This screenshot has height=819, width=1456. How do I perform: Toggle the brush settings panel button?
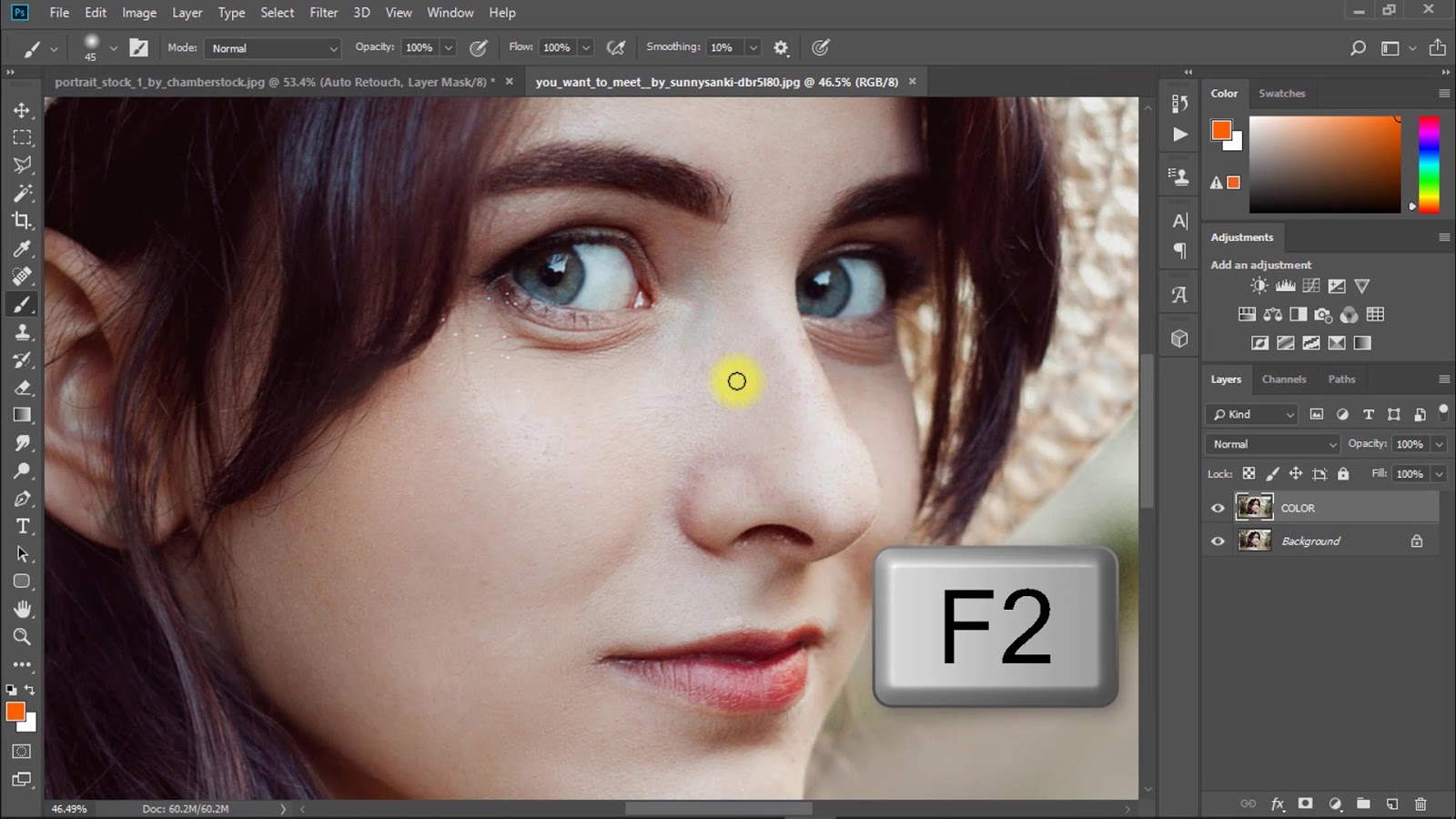click(x=138, y=47)
